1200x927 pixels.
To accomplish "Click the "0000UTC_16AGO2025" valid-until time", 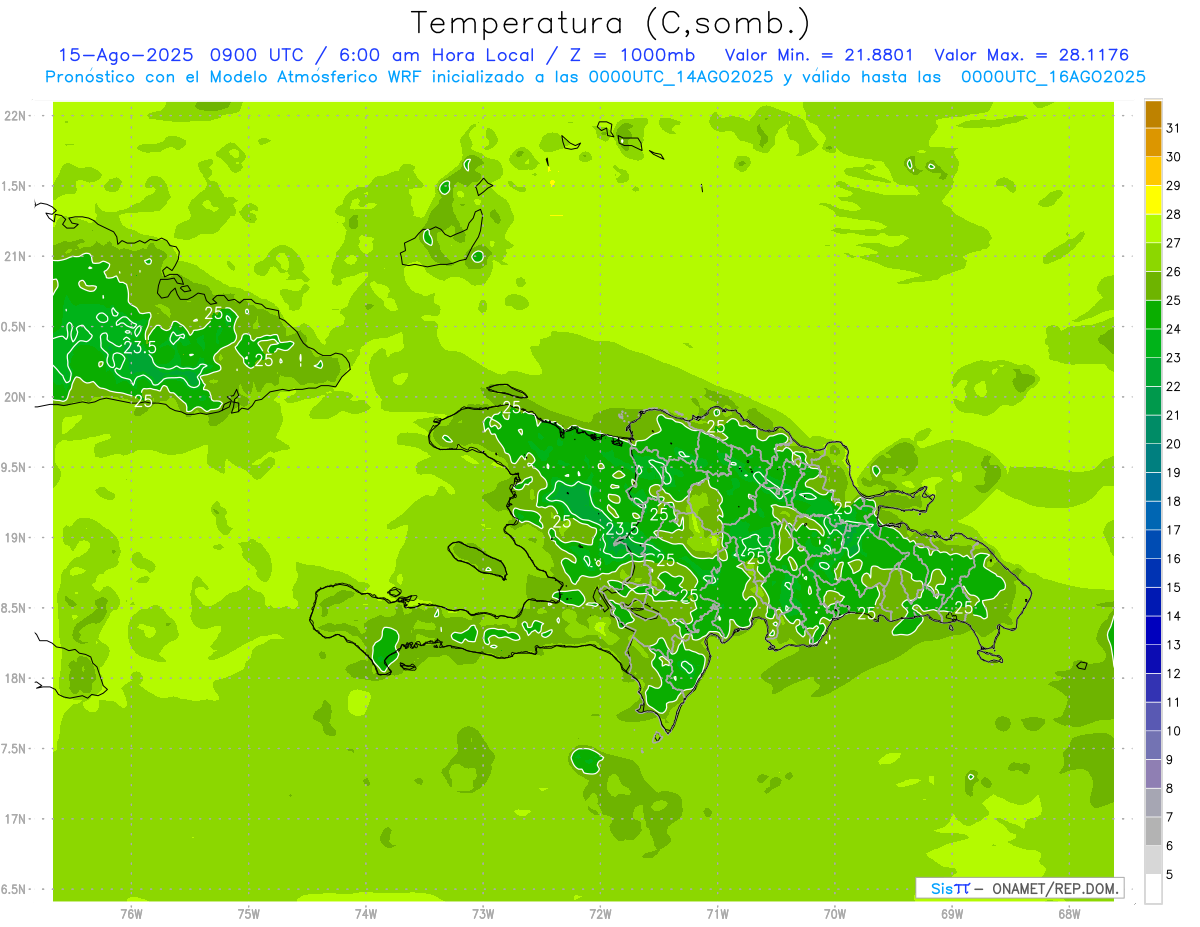I will coord(1053,77).
